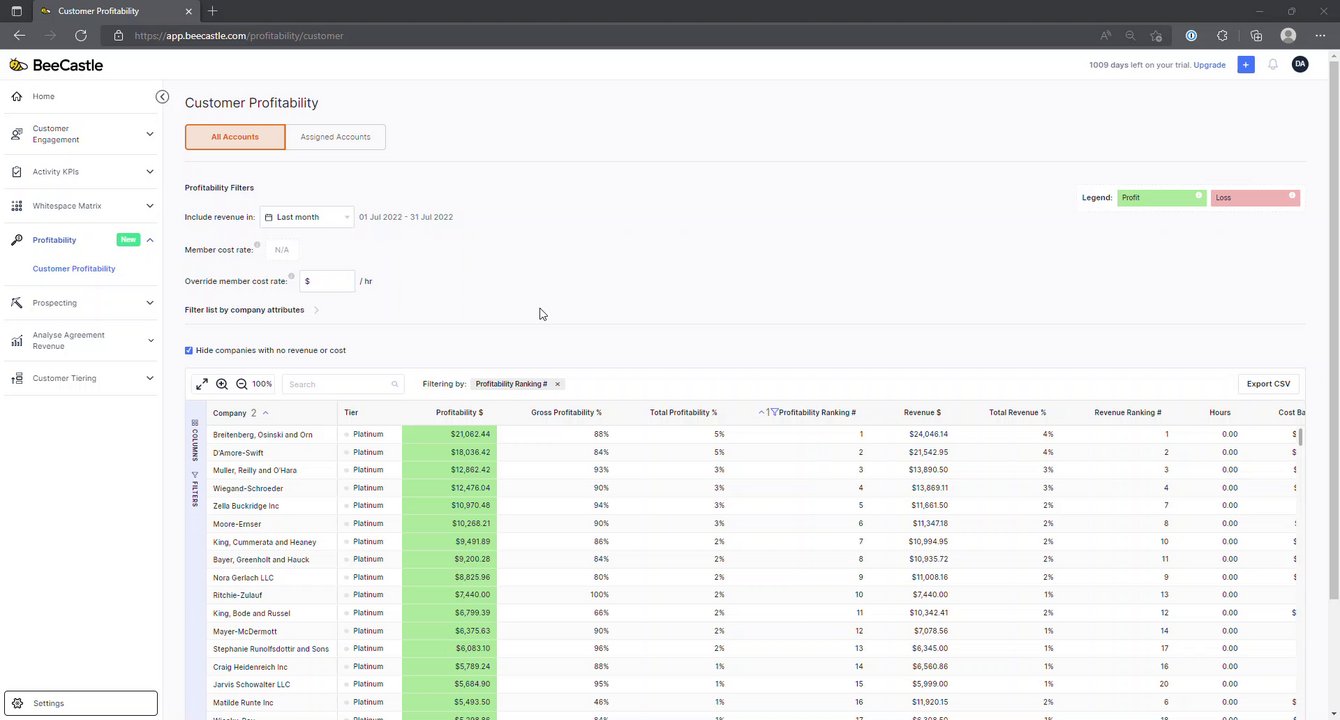Click the Member cost rate info icon

pos(257,245)
